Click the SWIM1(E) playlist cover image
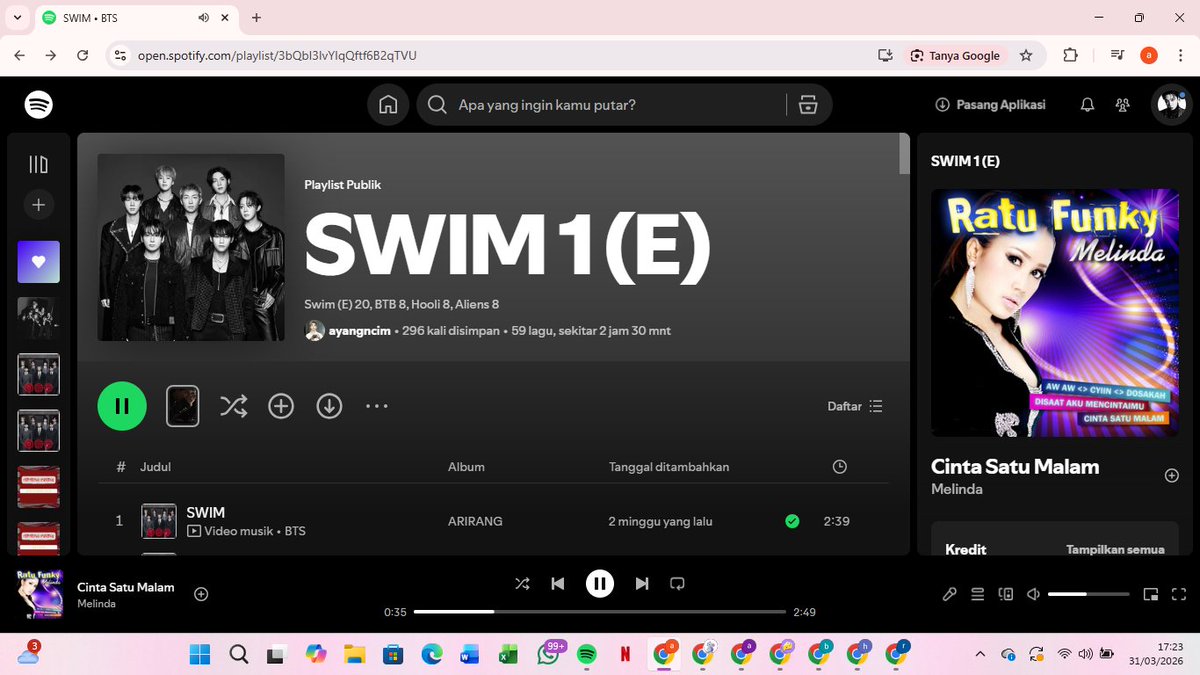The height and width of the screenshot is (675, 1200). (191, 247)
